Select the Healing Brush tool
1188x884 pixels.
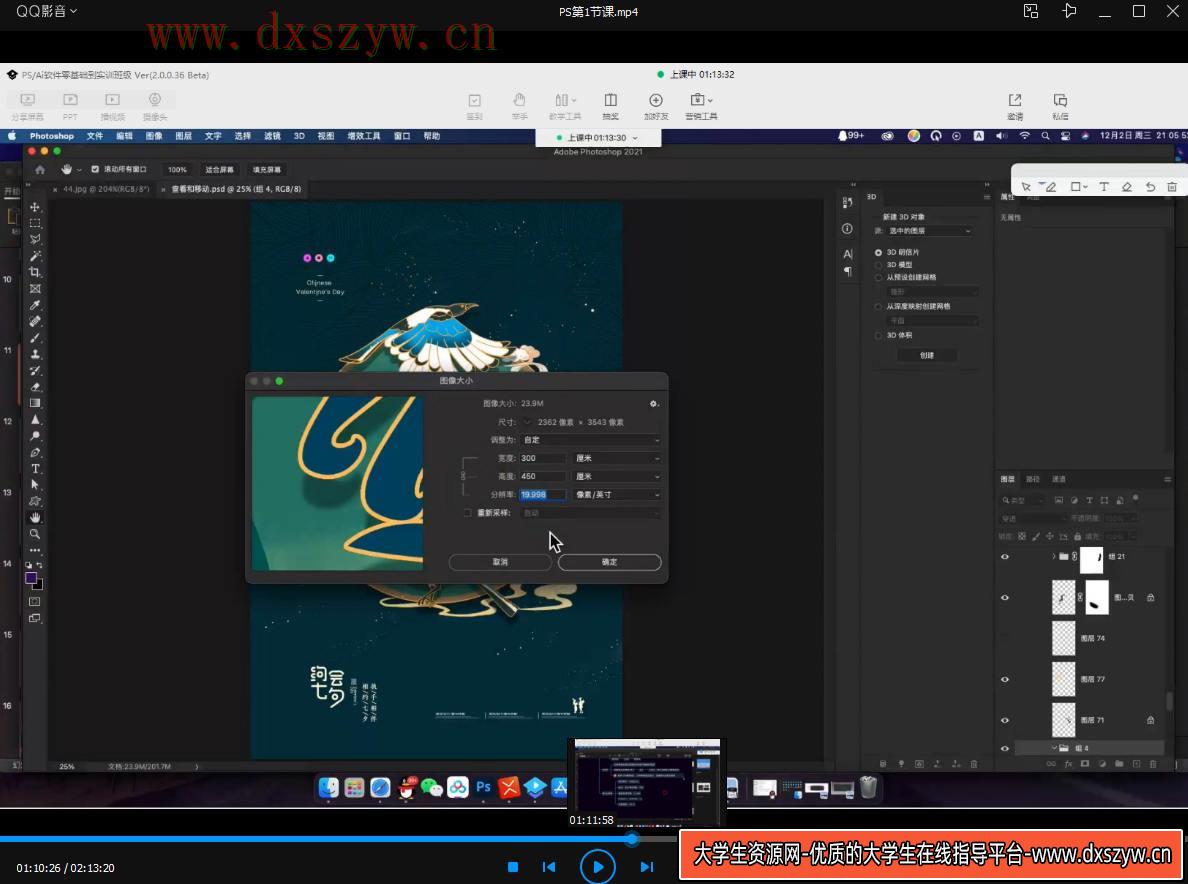35,321
